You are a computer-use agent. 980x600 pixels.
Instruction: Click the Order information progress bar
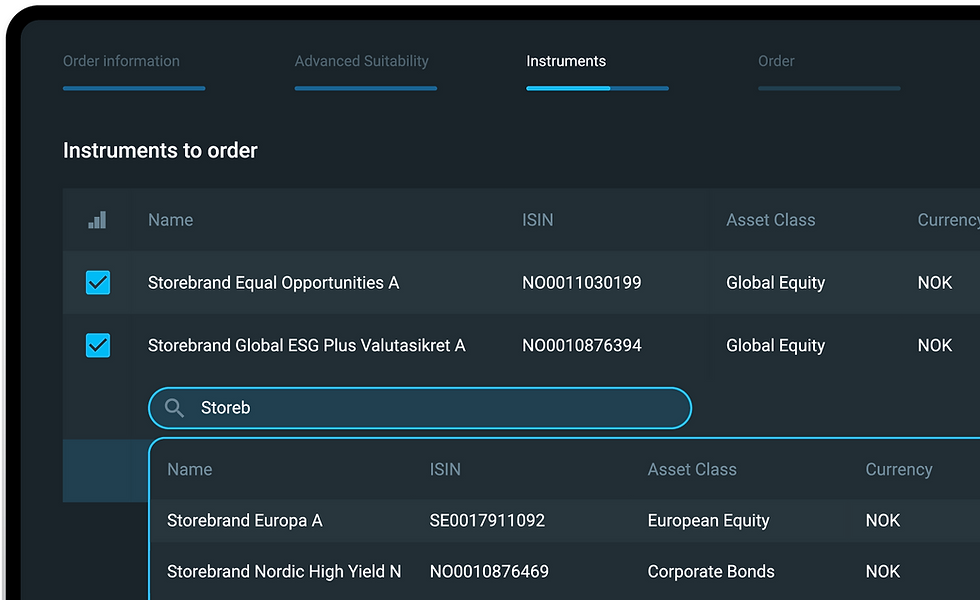134,88
